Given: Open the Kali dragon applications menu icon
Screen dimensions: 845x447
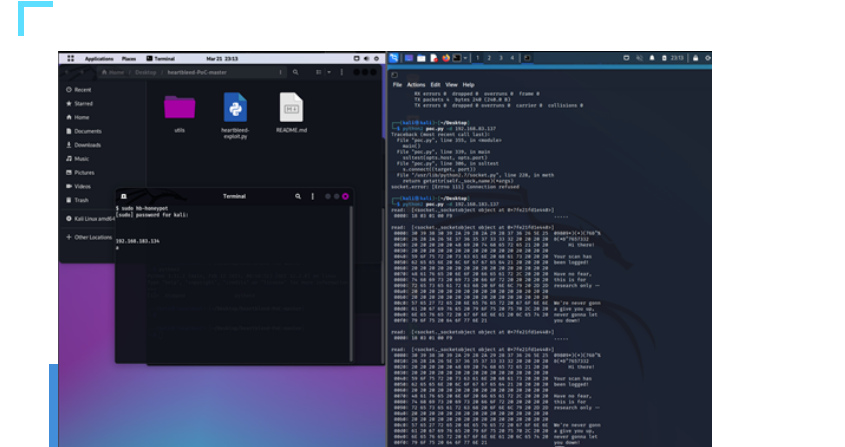Looking at the screenshot, I should (x=394, y=58).
